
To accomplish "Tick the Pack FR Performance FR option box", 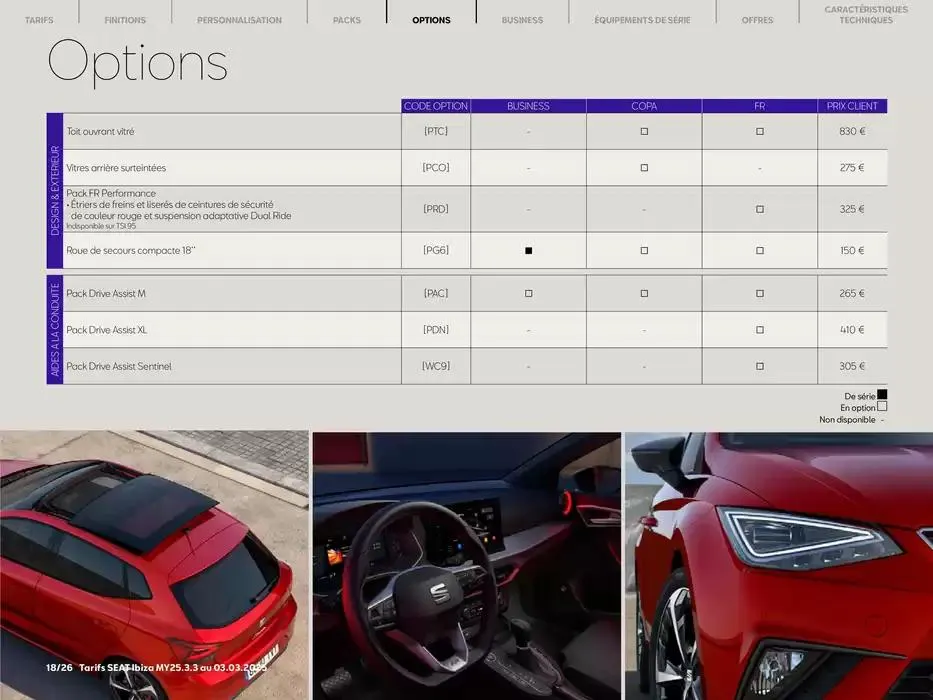I will (x=759, y=208).
